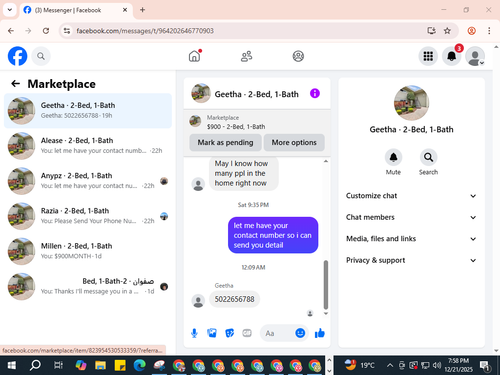Click the message scrollbar thumb

326,284
